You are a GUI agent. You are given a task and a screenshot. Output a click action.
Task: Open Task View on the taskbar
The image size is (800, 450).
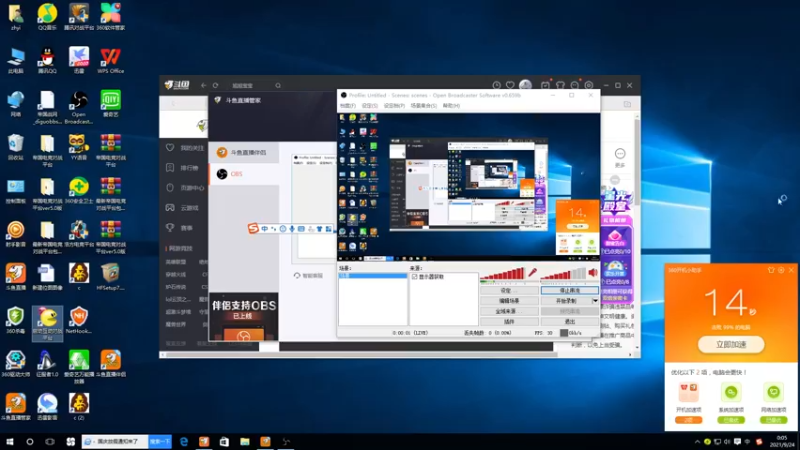(49, 442)
